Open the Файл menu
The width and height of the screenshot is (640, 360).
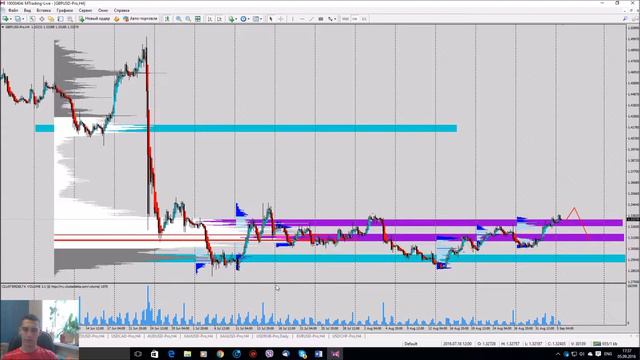point(13,10)
